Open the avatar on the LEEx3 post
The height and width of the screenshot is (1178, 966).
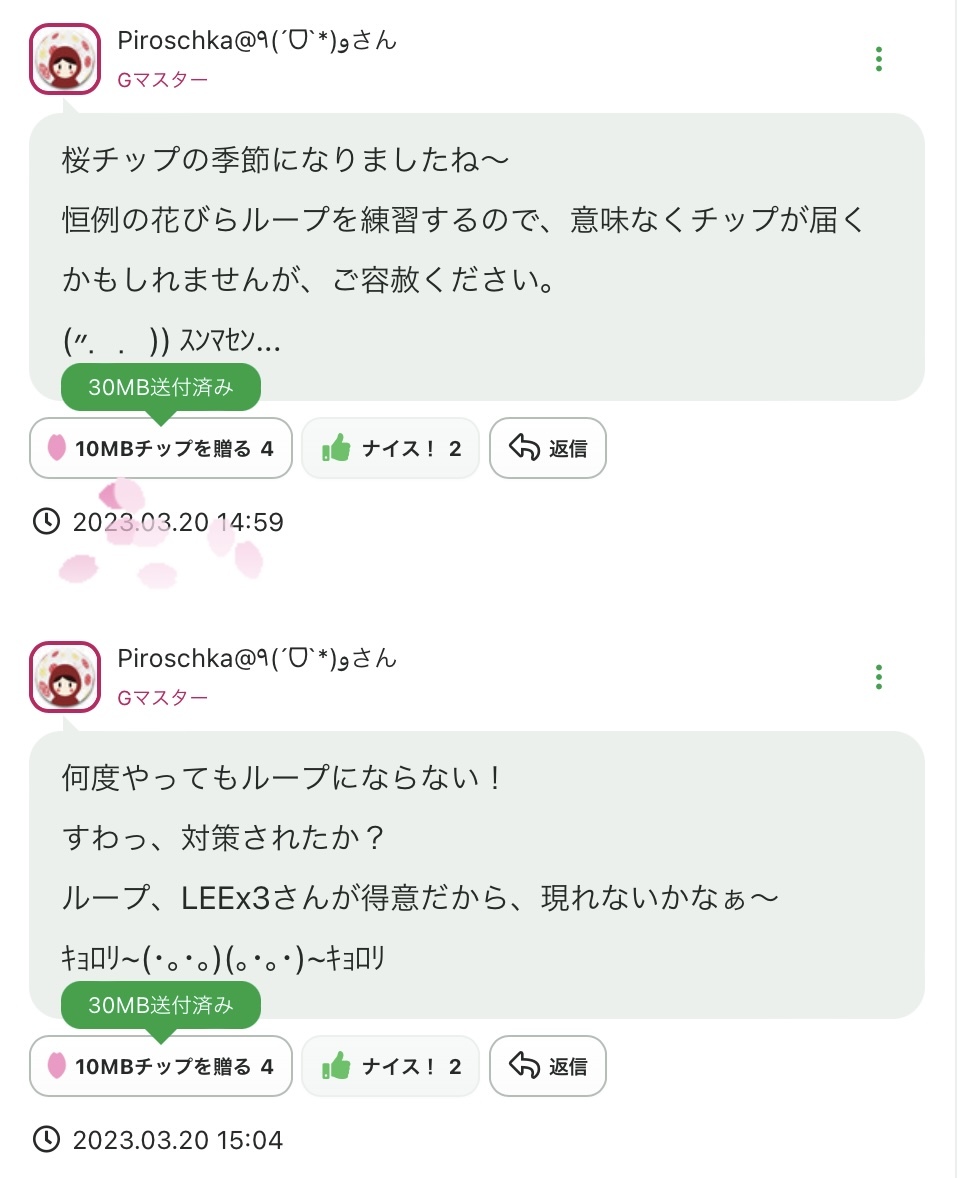[65, 677]
